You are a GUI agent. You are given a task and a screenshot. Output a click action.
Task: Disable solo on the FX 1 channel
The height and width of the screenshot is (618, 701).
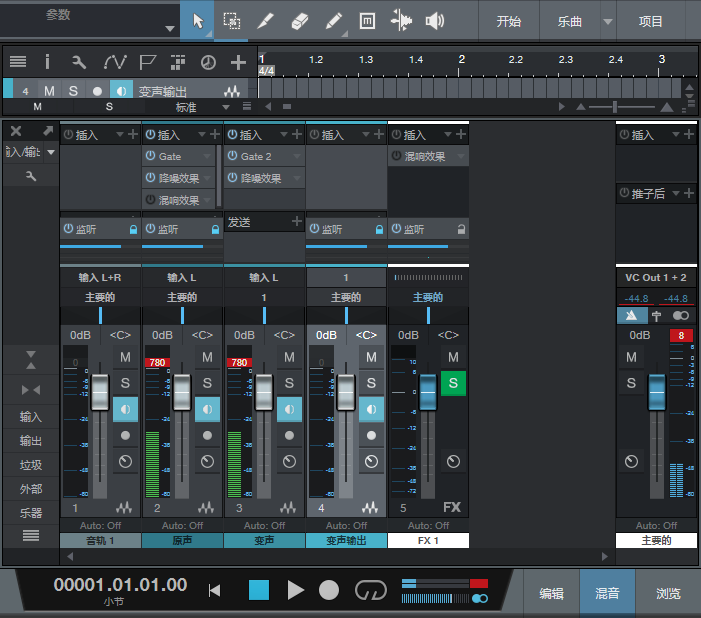[x=453, y=383]
